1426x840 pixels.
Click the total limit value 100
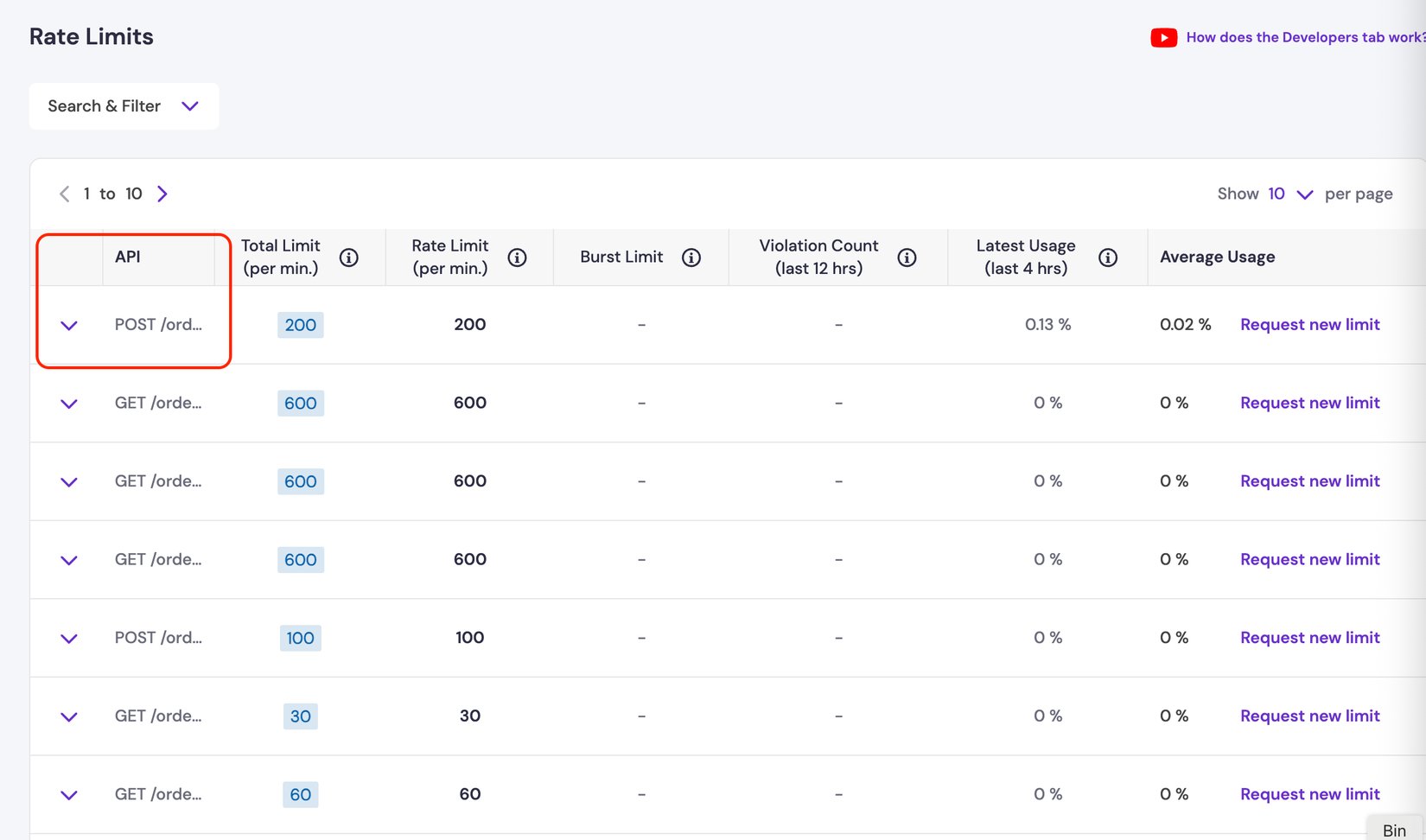[301, 638]
